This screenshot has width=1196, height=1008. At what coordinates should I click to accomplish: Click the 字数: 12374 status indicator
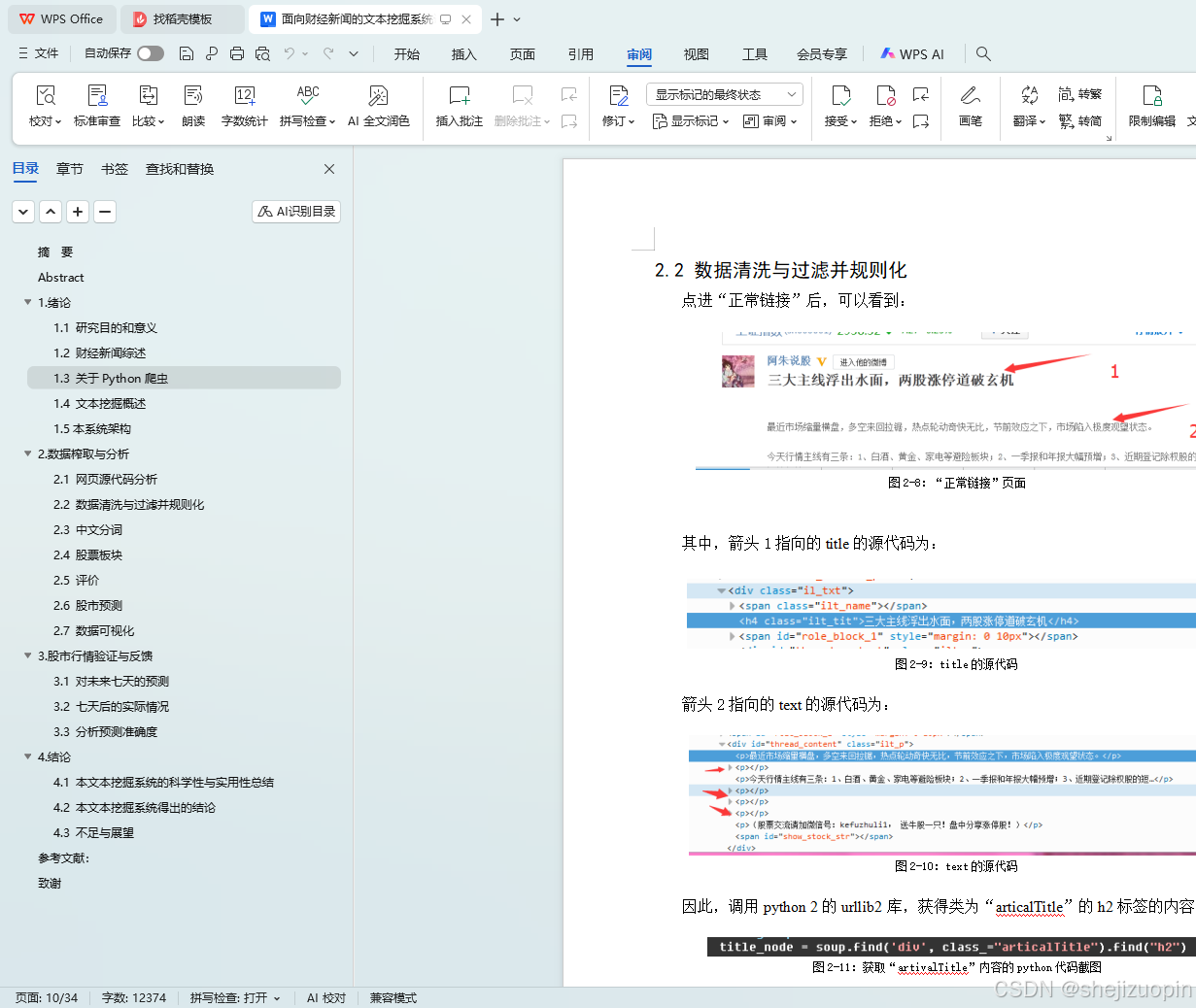(x=134, y=997)
